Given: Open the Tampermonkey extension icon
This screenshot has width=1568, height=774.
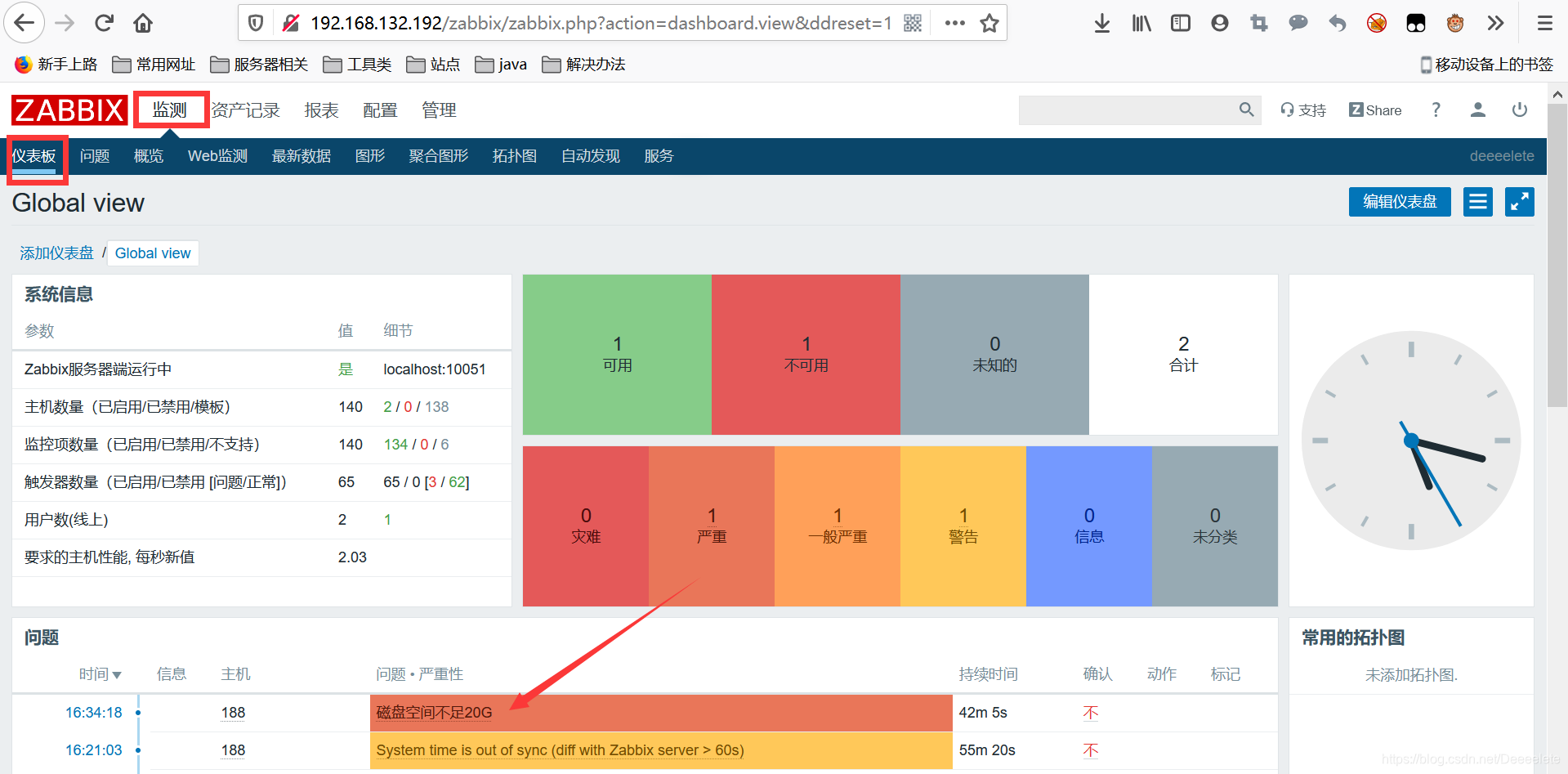Looking at the screenshot, I should (x=1416, y=23).
